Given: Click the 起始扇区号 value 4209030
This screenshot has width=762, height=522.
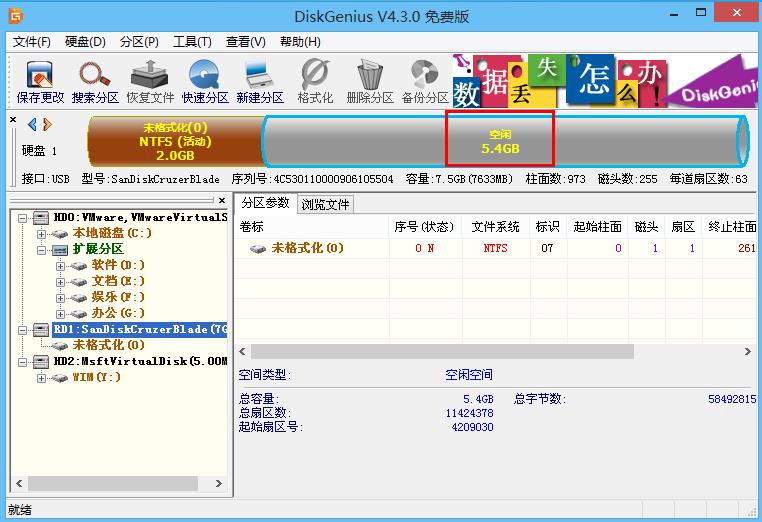Looking at the screenshot, I should pyautogui.click(x=472, y=427).
